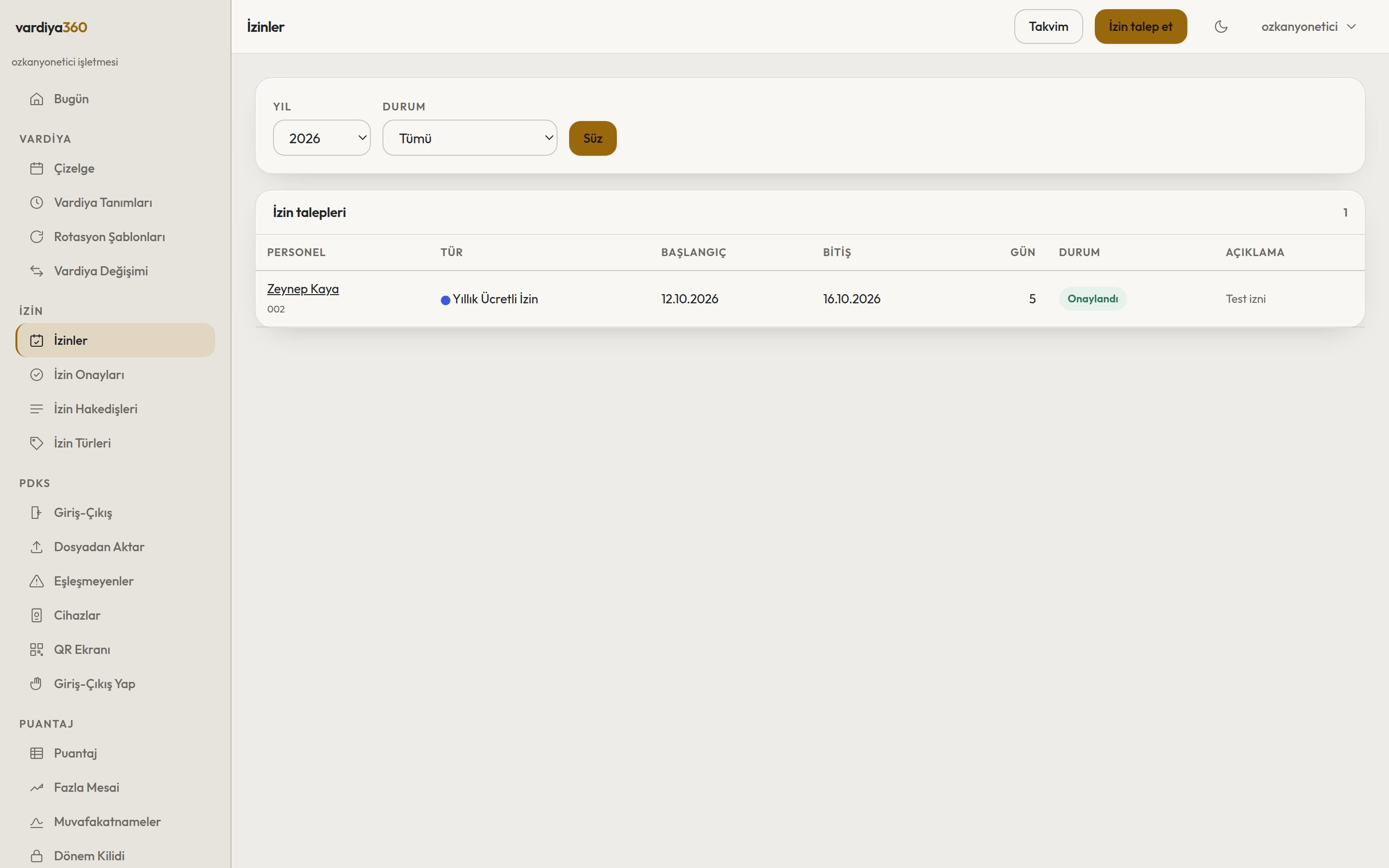
Task: Click the Personel column header
Action: point(296,253)
